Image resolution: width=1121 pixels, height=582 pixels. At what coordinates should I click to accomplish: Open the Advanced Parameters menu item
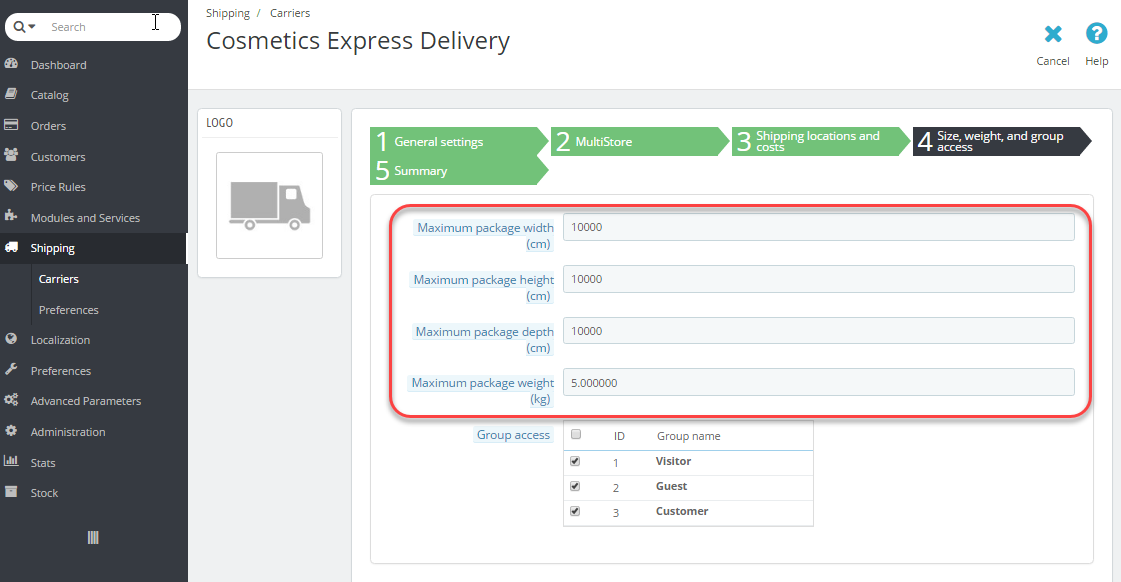tap(86, 401)
